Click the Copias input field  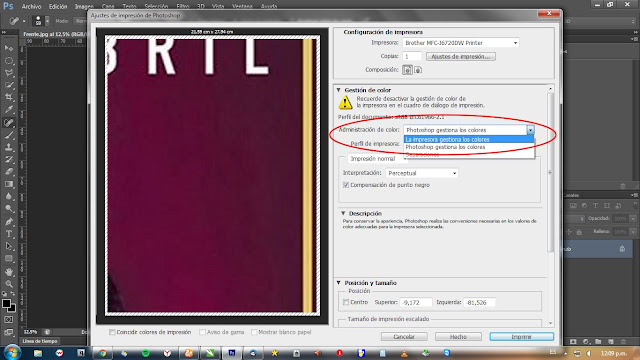click(x=412, y=56)
